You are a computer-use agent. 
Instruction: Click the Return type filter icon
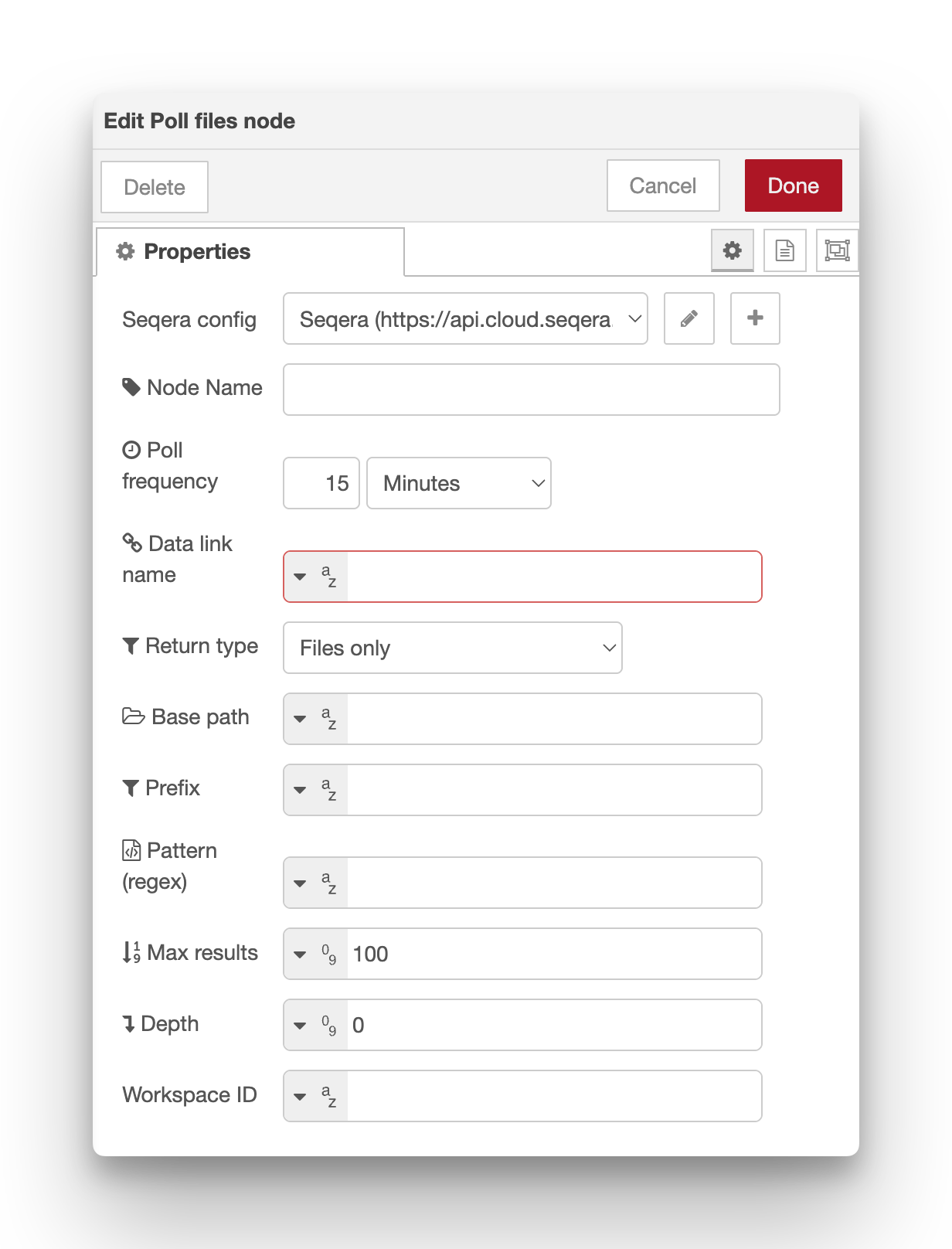(131, 645)
